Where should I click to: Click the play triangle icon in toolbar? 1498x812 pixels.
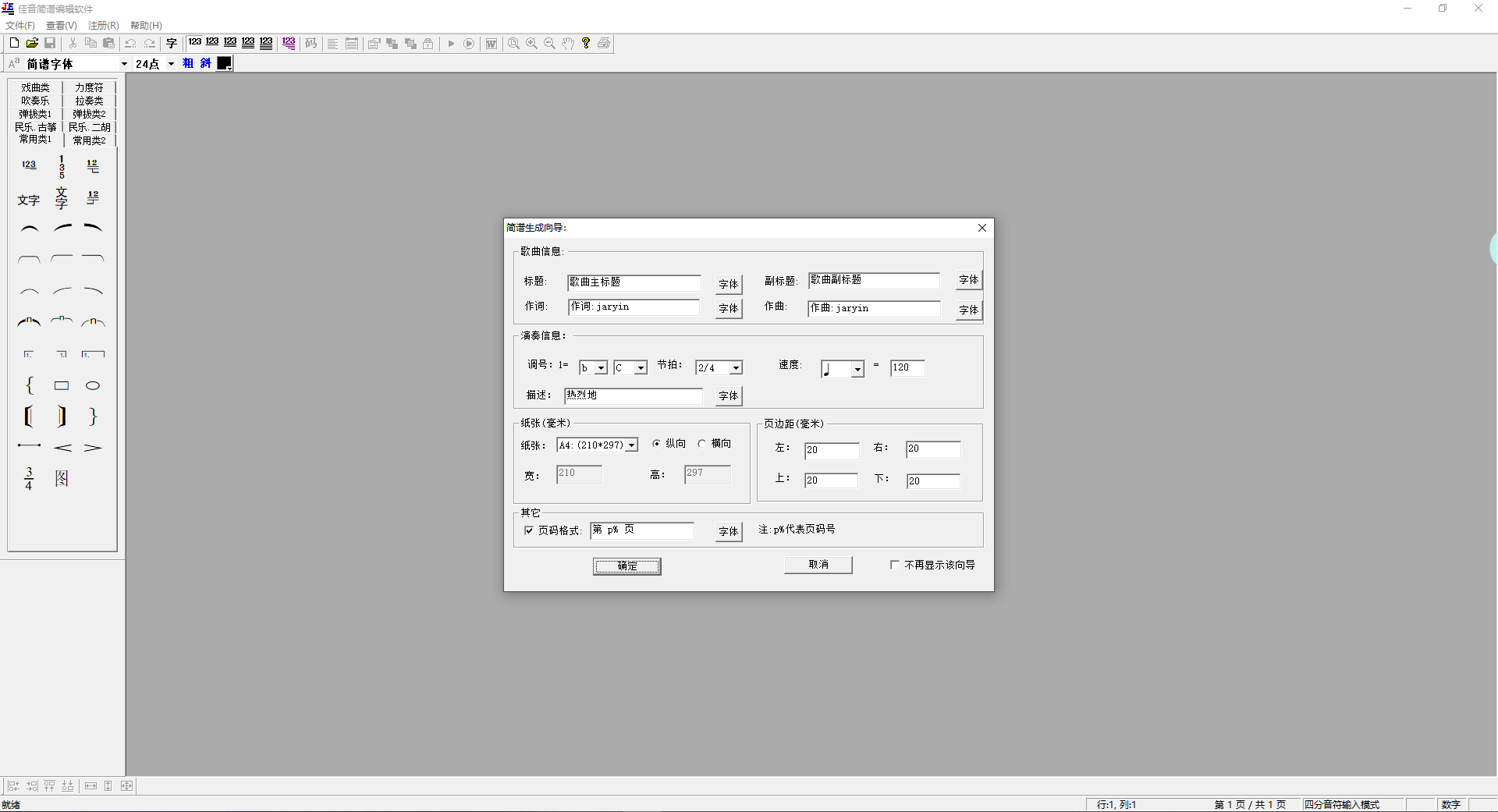pyautogui.click(x=451, y=44)
